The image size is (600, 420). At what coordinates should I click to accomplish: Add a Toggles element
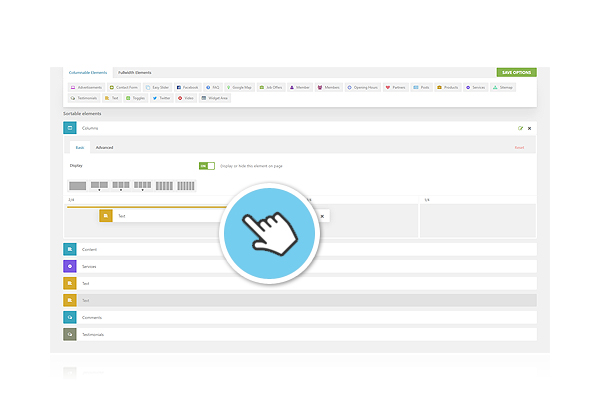pyautogui.click(x=136, y=98)
